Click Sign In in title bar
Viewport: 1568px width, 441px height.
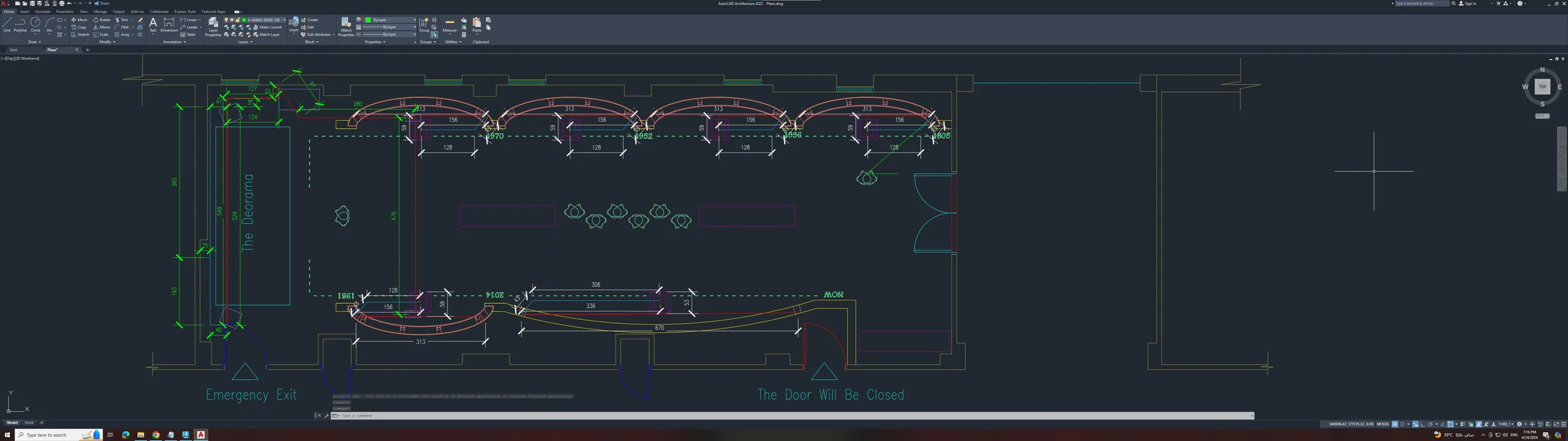click(x=1468, y=4)
